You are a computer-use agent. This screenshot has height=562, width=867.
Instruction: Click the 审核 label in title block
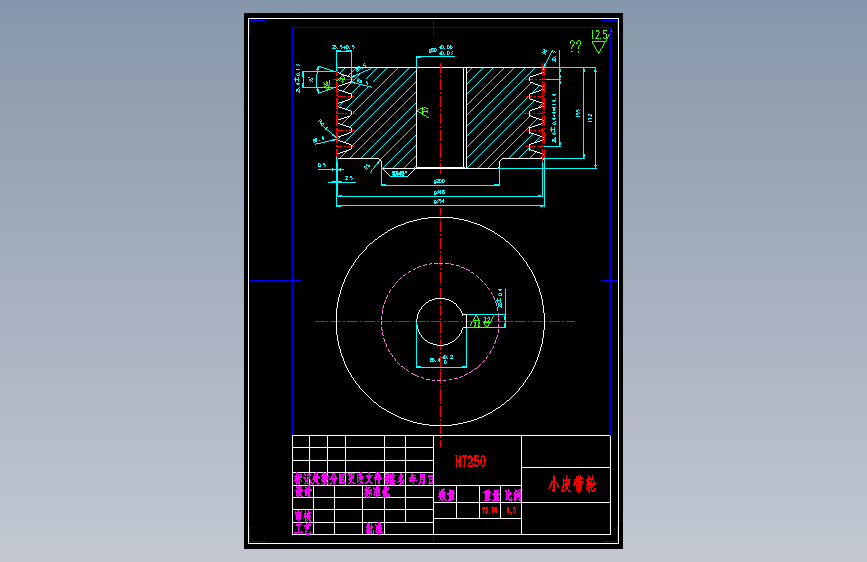[302, 516]
